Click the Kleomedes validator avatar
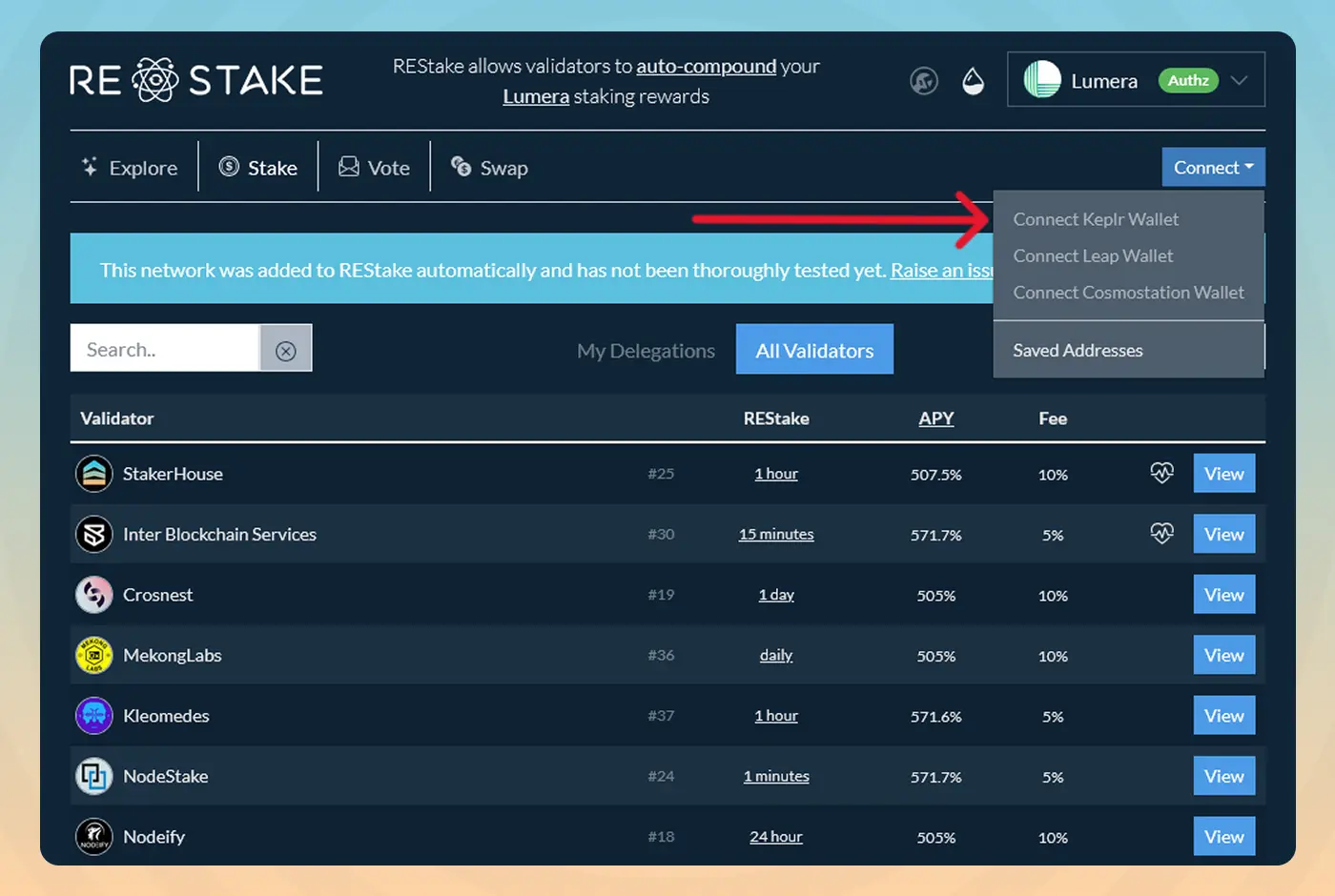 pyautogui.click(x=93, y=716)
